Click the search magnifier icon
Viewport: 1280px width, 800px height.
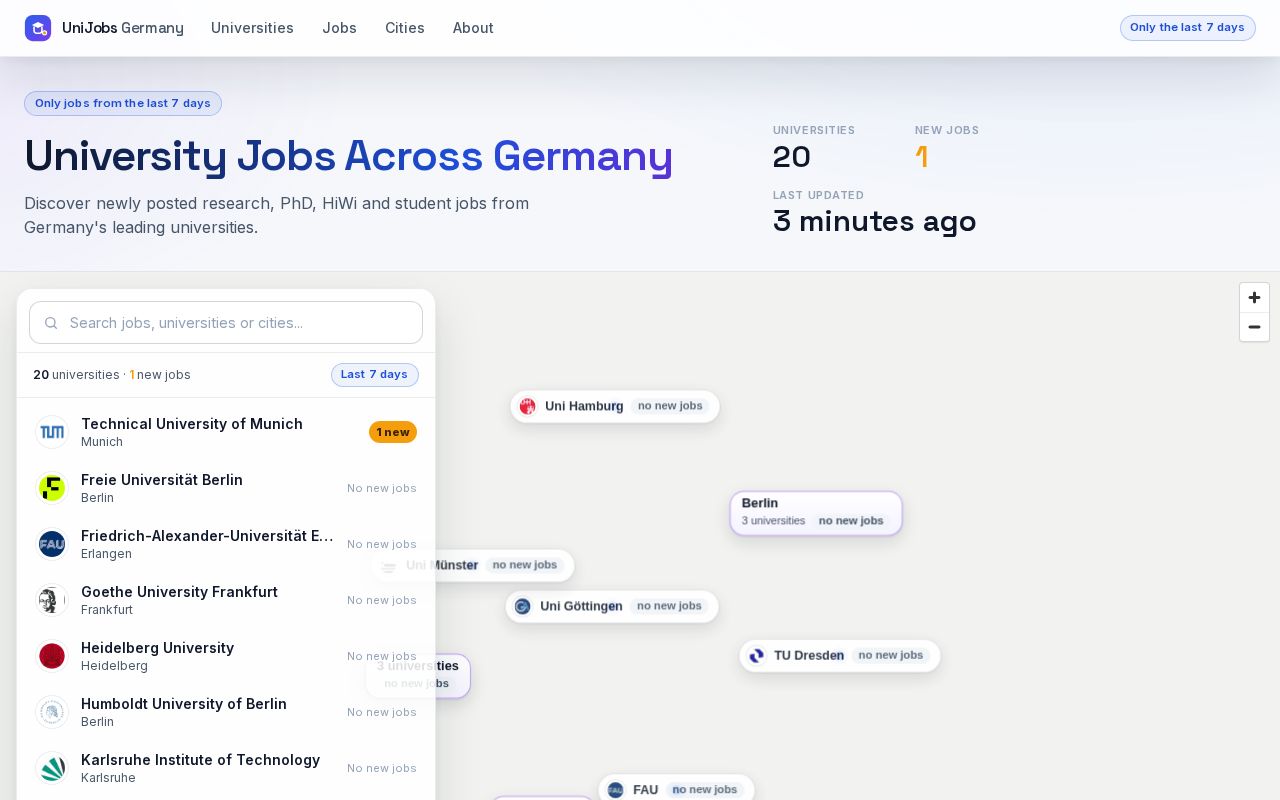(51, 323)
